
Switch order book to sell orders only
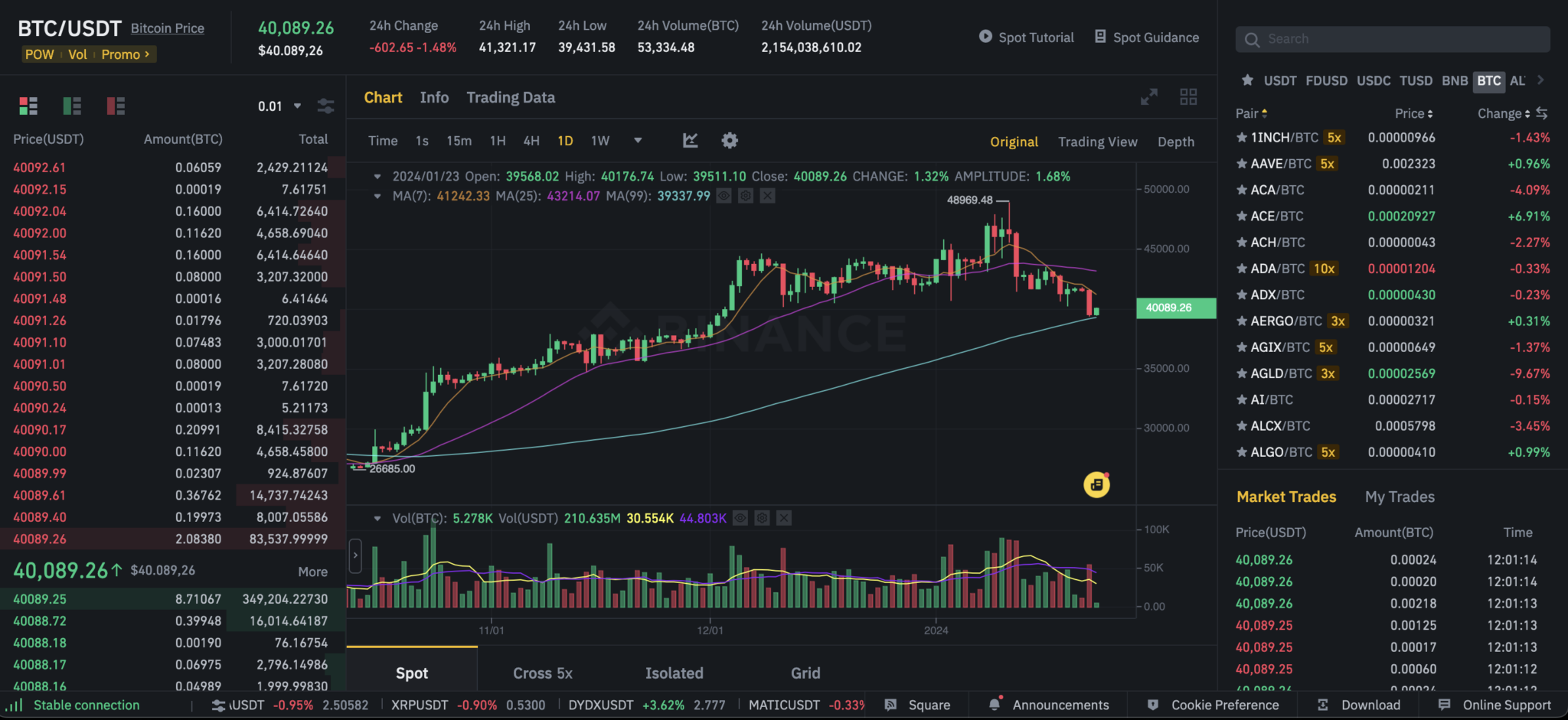[116, 106]
